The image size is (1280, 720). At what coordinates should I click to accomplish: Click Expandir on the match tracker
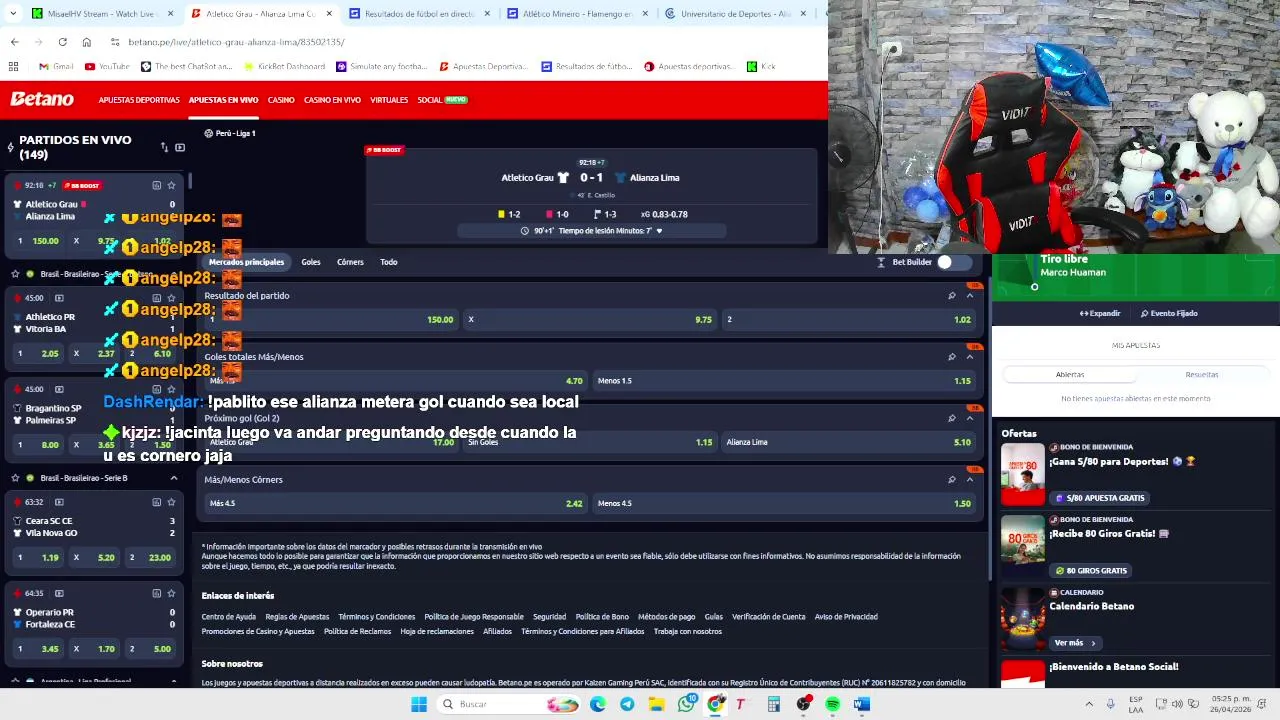pos(1100,313)
